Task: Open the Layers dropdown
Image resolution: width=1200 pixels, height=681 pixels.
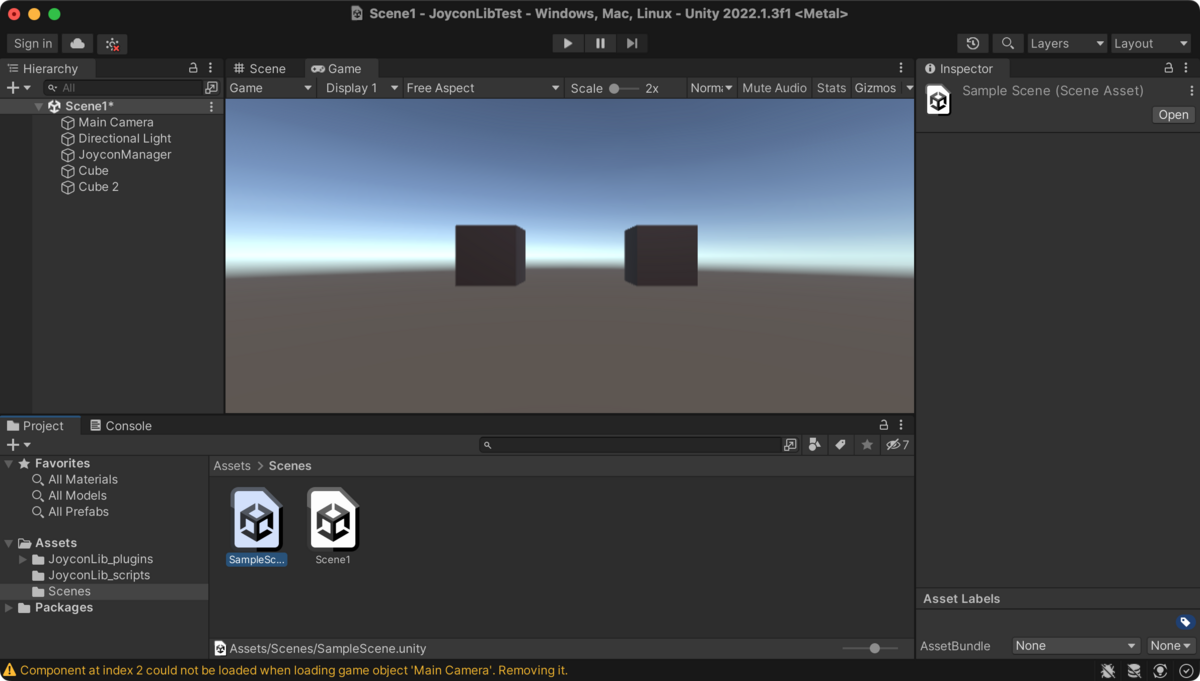Action: [1067, 43]
